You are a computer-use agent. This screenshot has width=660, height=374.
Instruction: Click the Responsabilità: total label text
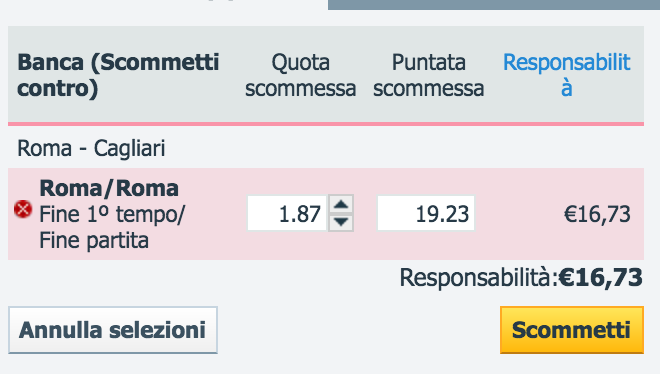[x=479, y=278]
